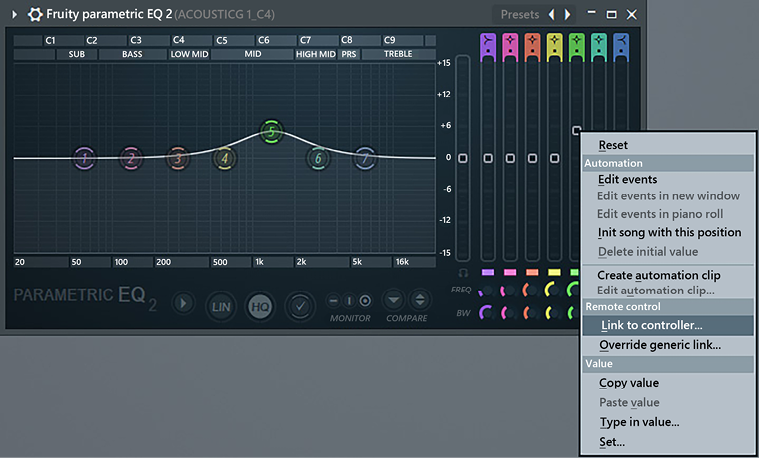The width and height of the screenshot is (759, 458).
Task: Click the purple band 1 BW knob
Action: 487,313
